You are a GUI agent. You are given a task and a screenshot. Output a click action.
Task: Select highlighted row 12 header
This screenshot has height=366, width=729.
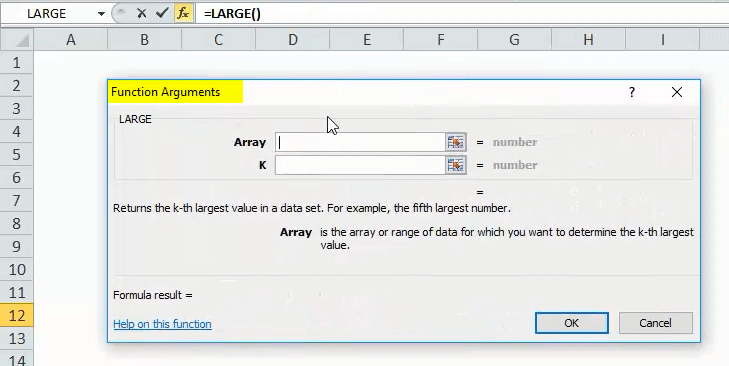[x=17, y=316]
